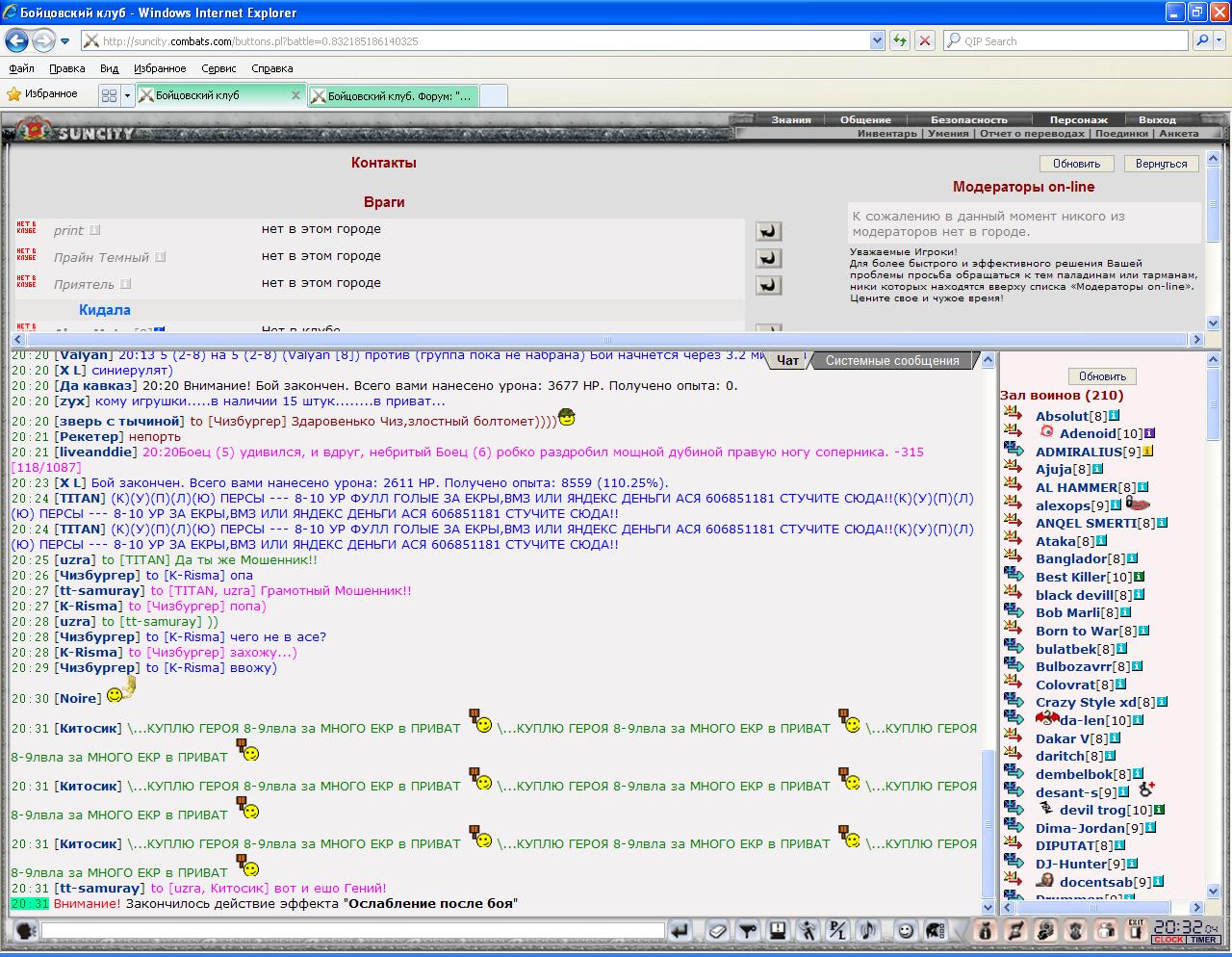Open the Анкета link
Screen dimensions: 1232x957
[x=1179, y=134]
